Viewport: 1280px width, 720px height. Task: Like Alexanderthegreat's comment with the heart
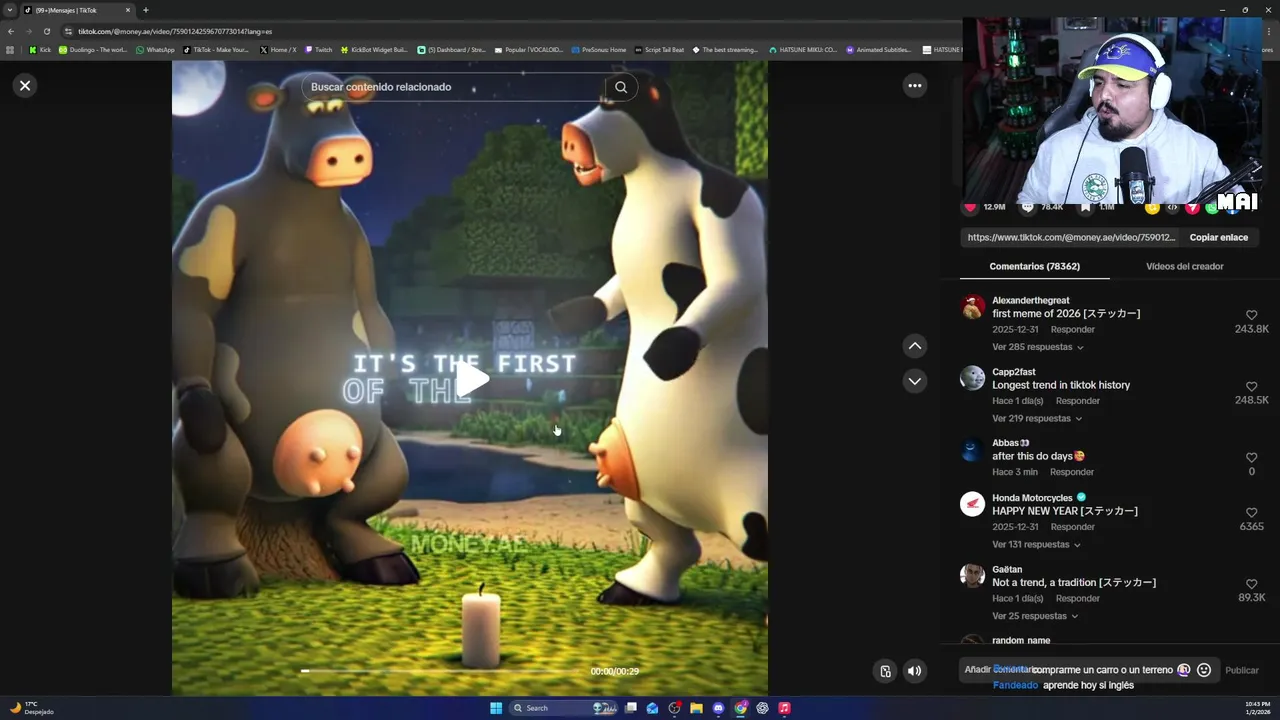pyautogui.click(x=1251, y=315)
